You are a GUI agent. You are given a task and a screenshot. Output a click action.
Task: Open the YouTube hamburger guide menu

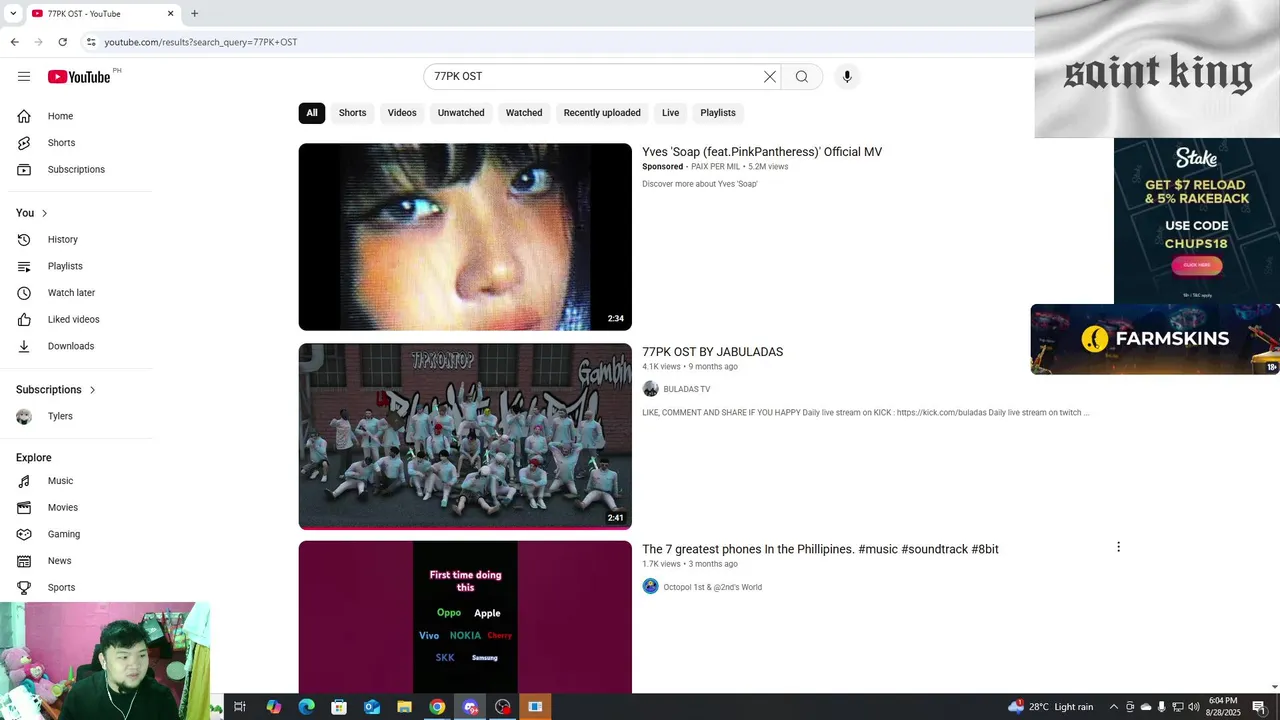pyautogui.click(x=24, y=77)
